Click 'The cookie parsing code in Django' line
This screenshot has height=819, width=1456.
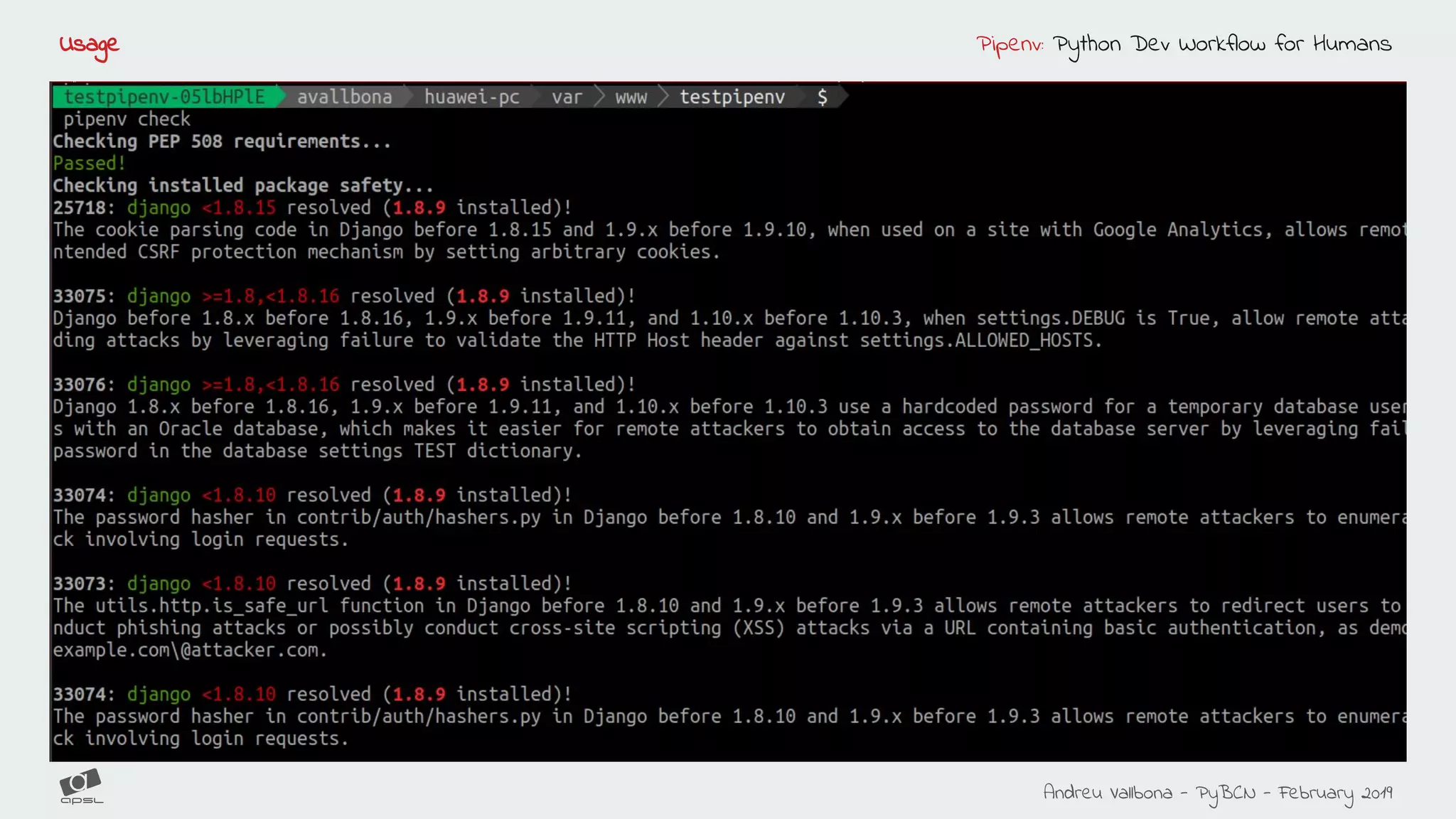(x=729, y=229)
